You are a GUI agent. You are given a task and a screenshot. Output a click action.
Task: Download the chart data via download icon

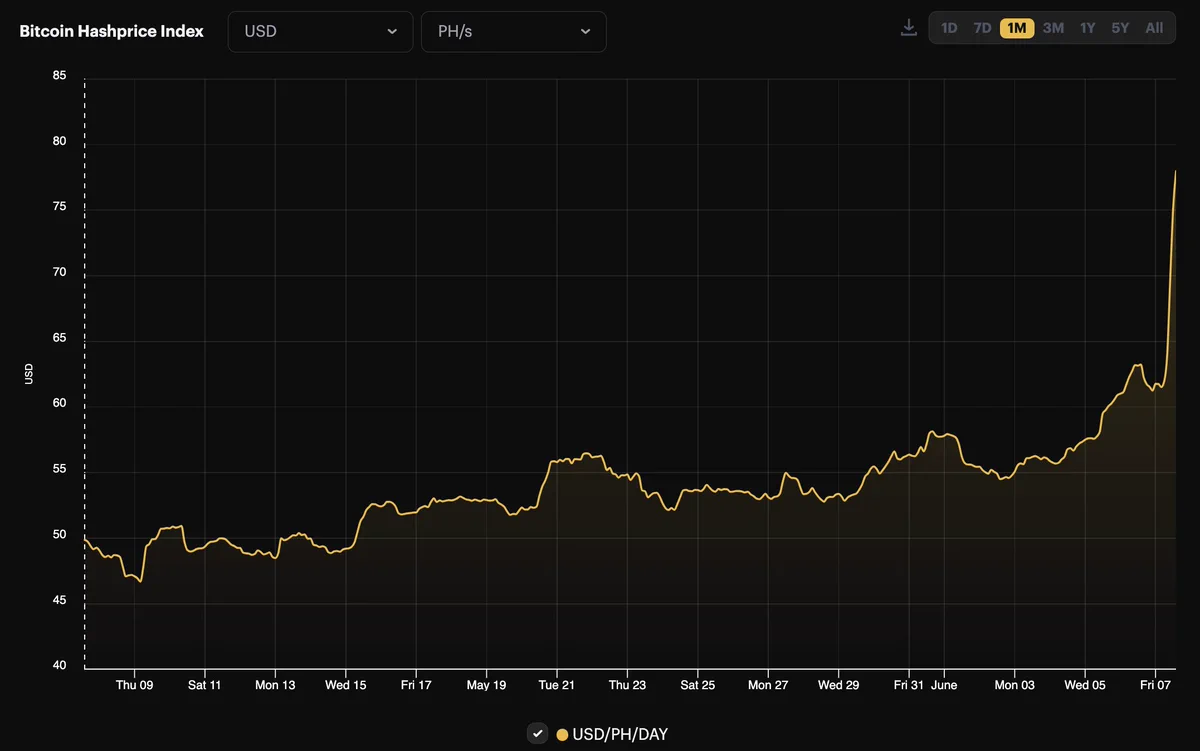(x=908, y=28)
